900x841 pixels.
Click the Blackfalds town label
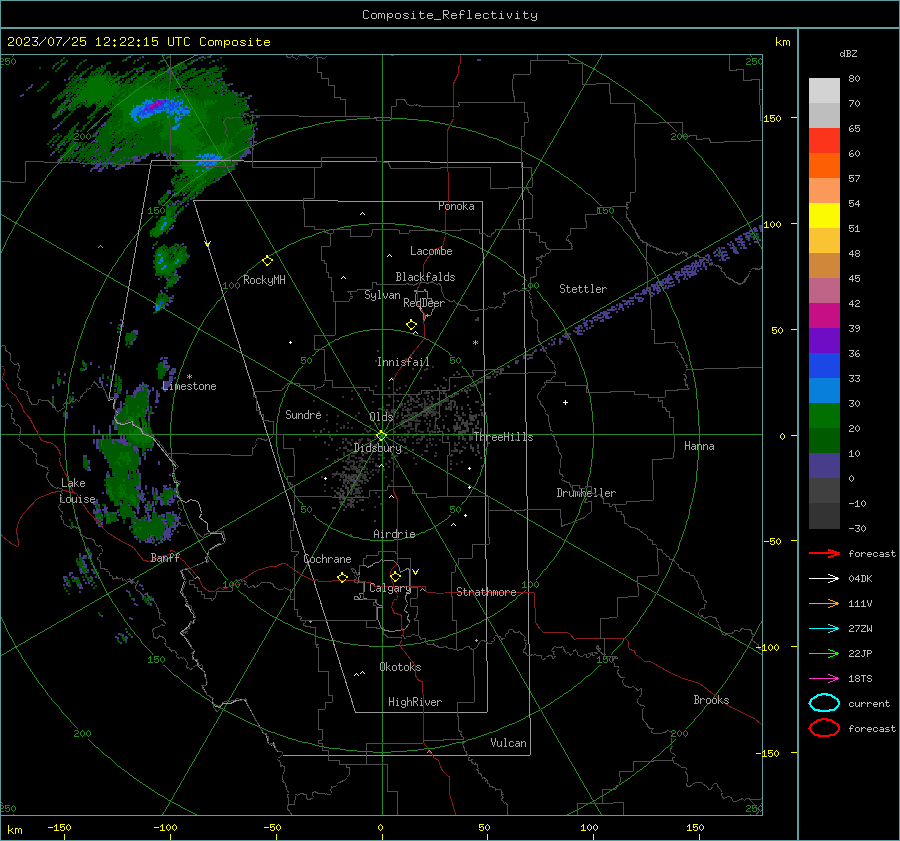coord(425,277)
